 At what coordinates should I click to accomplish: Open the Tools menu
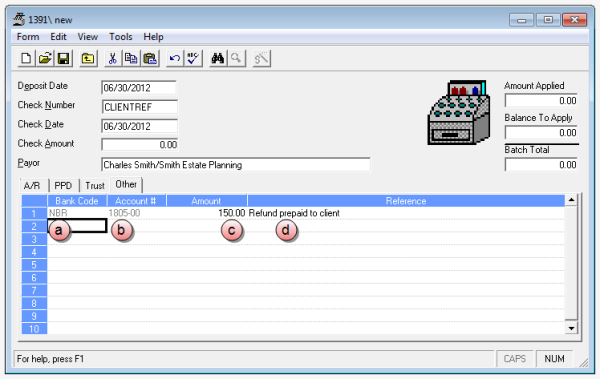tap(121, 37)
